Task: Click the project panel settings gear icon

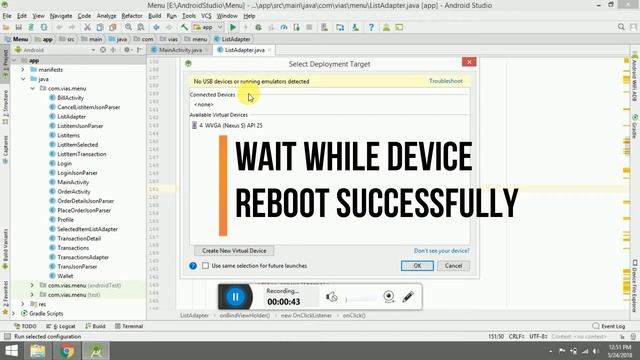Action: [127, 50]
